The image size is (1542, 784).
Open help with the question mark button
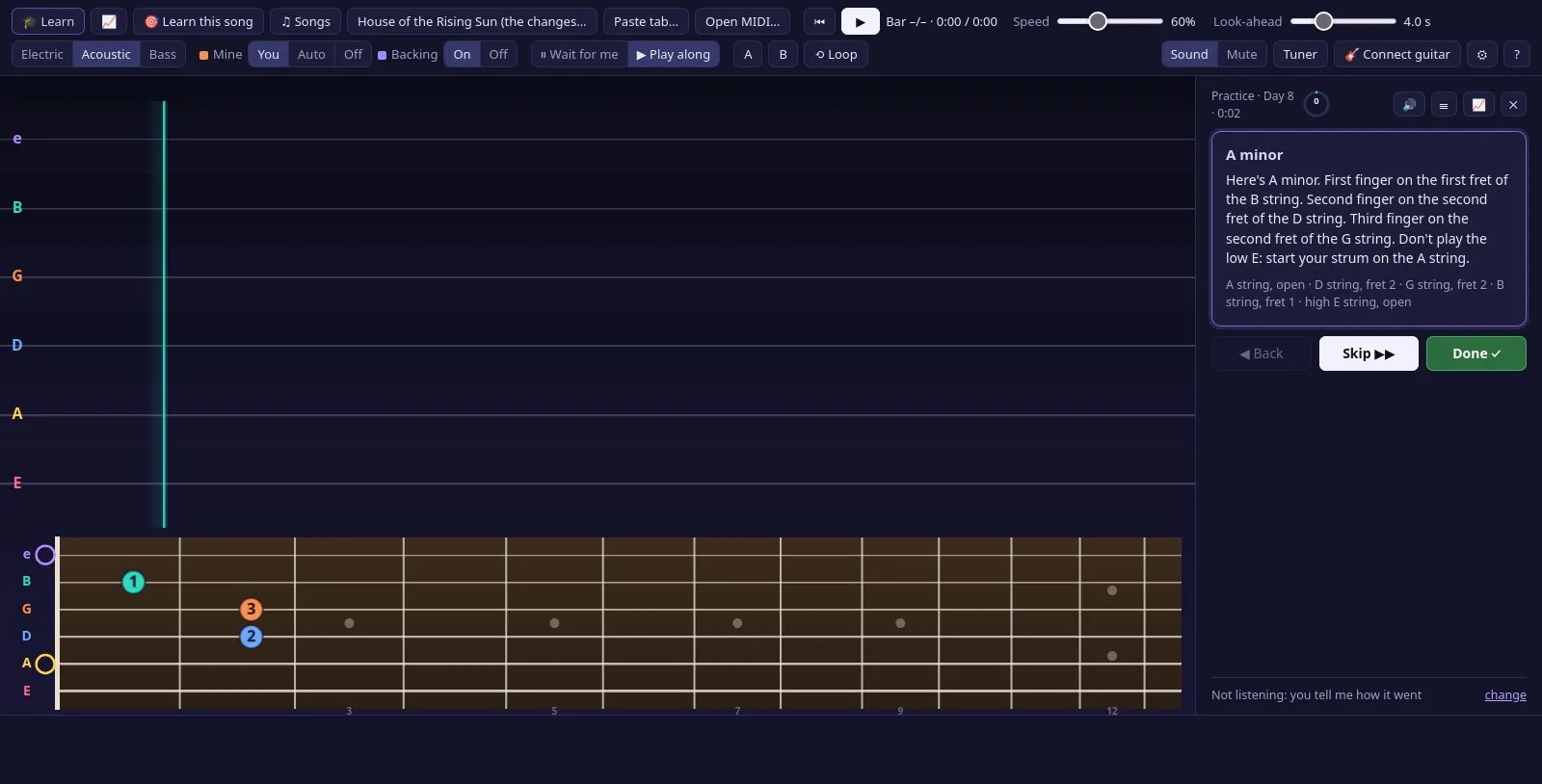coord(1517,55)
